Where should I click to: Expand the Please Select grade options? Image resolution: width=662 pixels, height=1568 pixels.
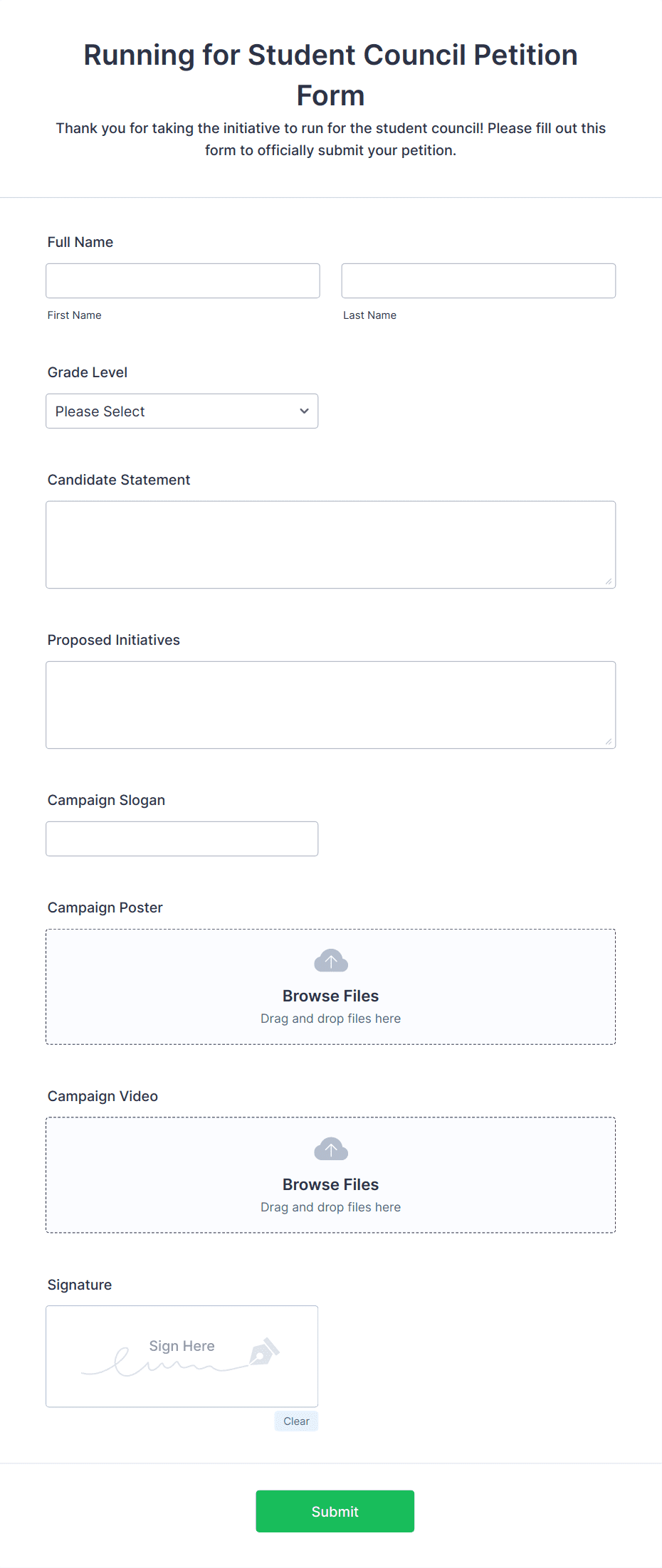[182, 411]
